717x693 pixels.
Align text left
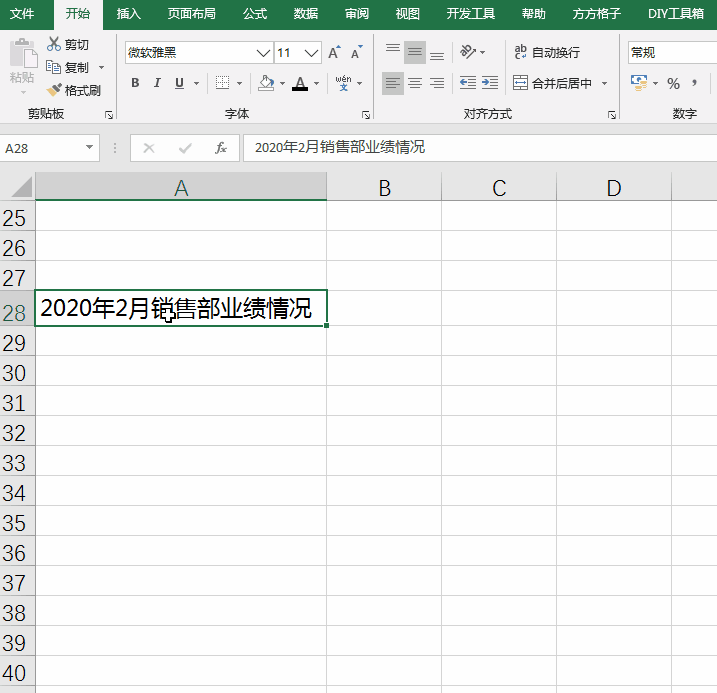[393, 83]
